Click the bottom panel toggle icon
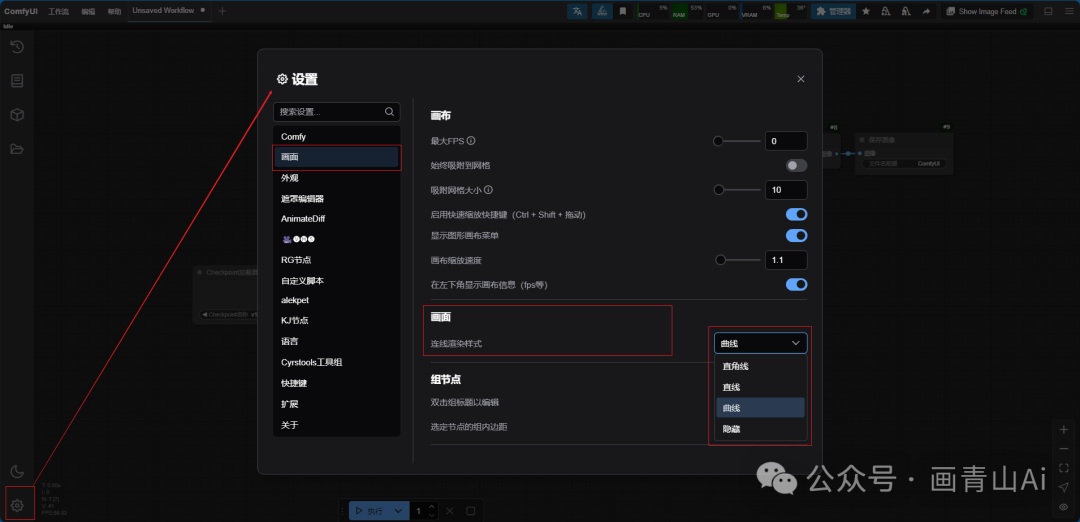This screenshot has height=522, width=1080. [1048, 11]
